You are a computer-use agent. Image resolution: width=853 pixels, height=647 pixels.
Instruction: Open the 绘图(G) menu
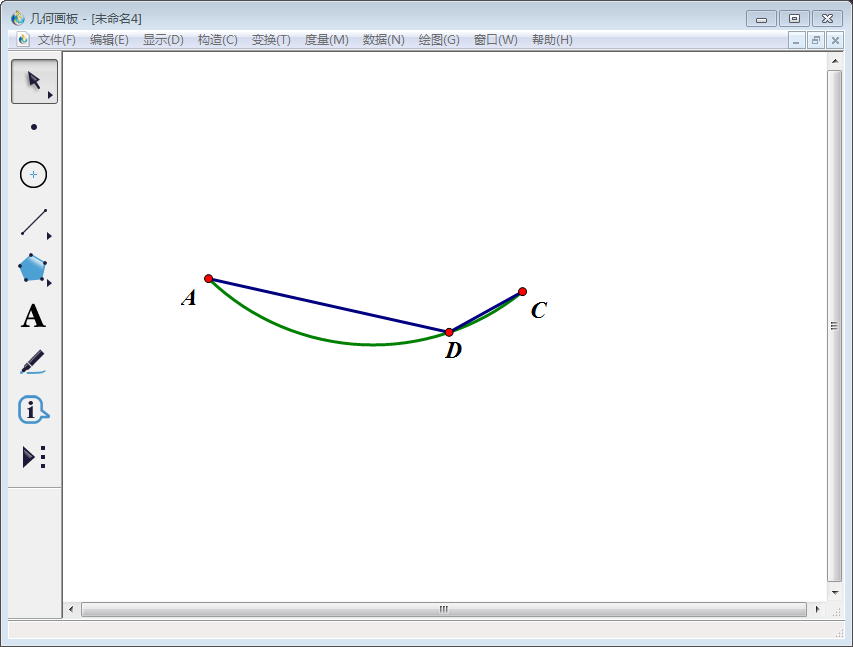(439, 40)
